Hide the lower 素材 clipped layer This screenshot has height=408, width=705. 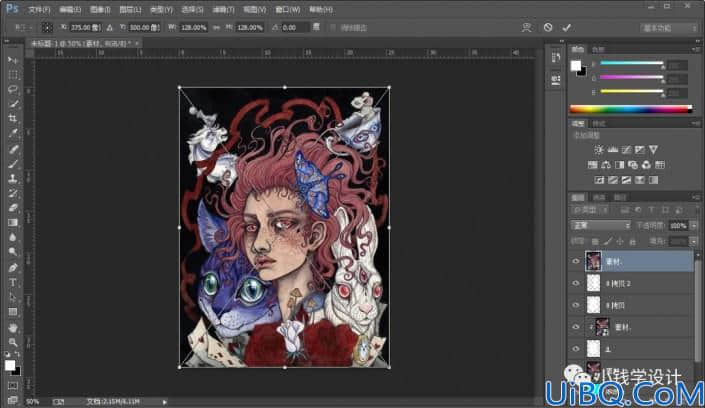576,327
